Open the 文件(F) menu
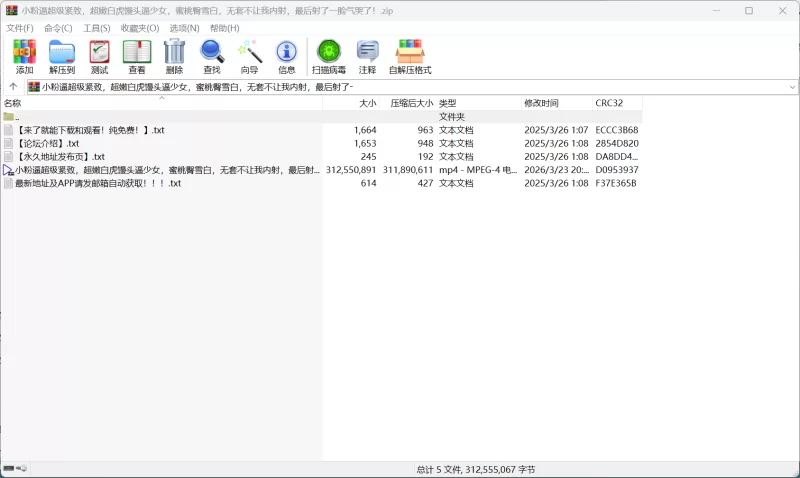Image resolution: width=800 pixels, height=478 pixels. 20,28
